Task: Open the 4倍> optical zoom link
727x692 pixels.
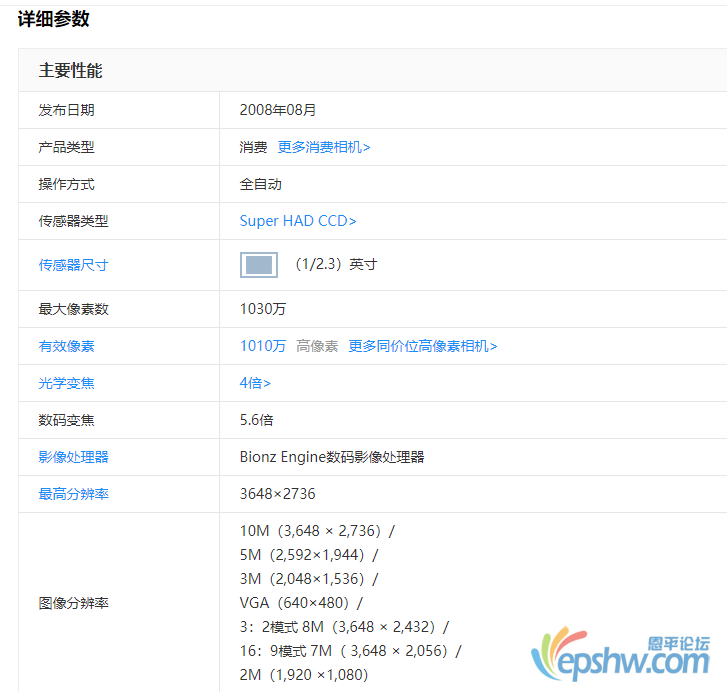Action: [x=255, y=383]
